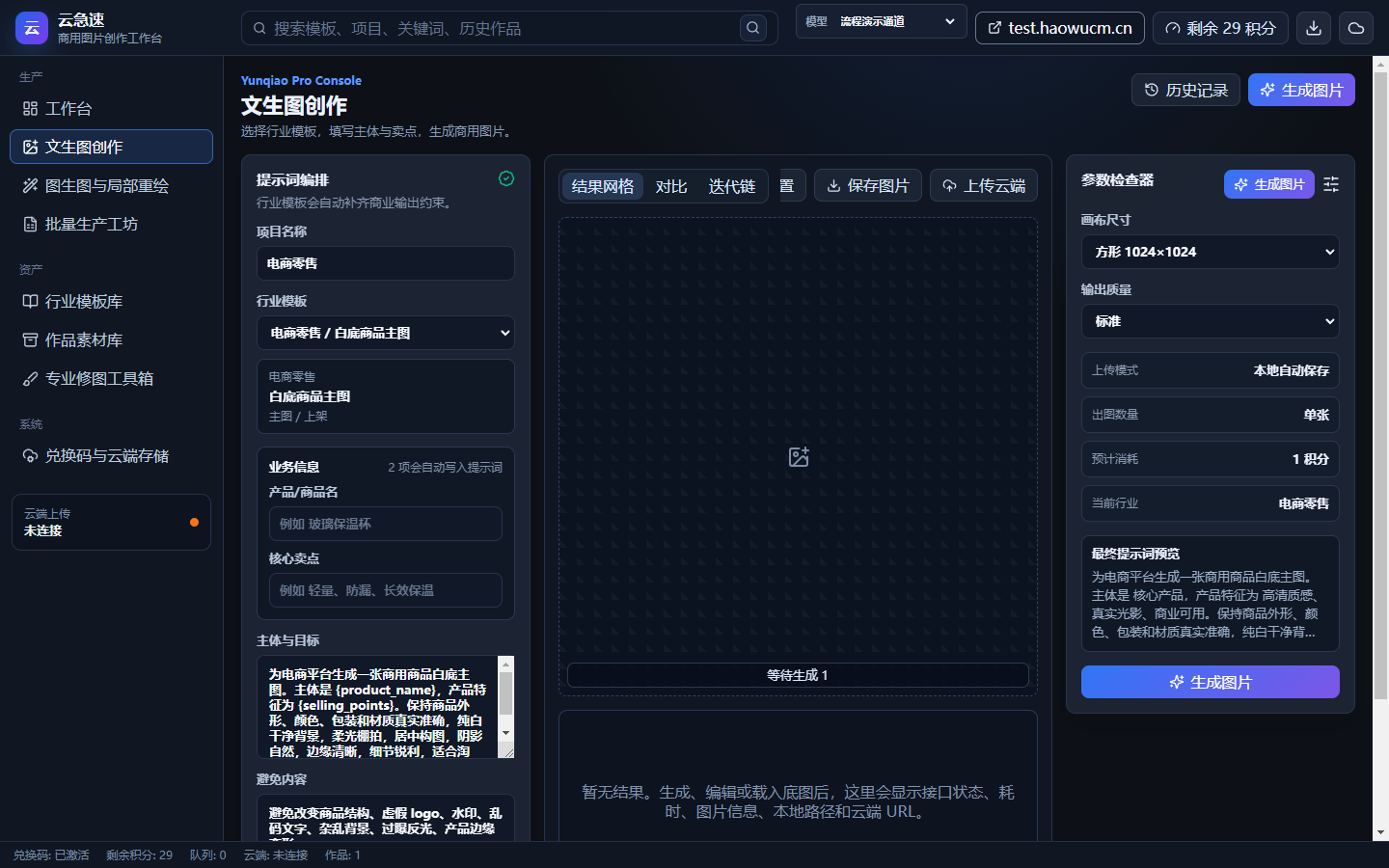This screenshot has height=868, width=1389.
Task: Click the search magnifier button in search bar
Action: [753, 28]
